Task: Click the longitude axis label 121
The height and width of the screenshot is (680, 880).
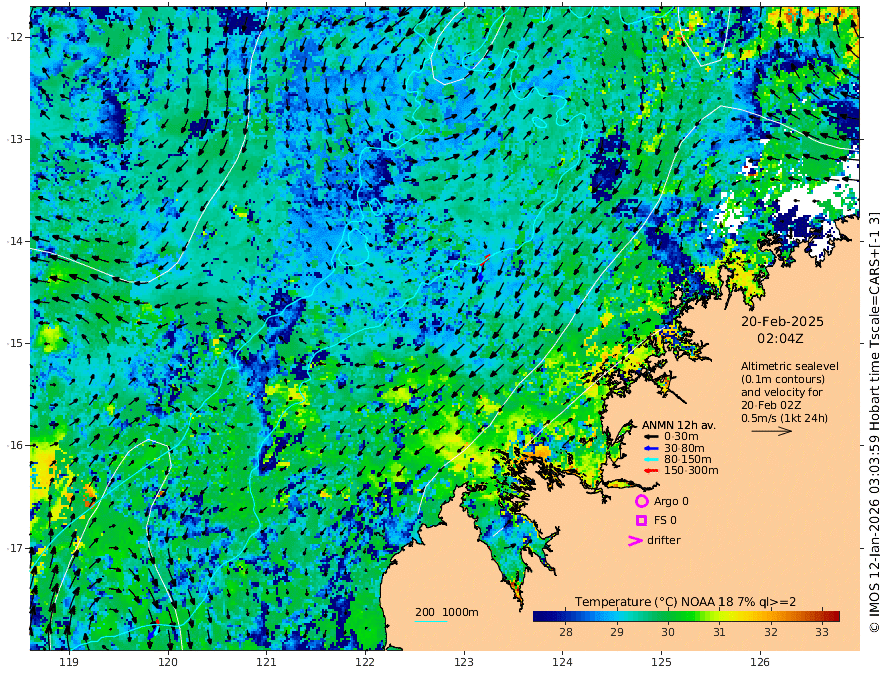Action: 267,663
